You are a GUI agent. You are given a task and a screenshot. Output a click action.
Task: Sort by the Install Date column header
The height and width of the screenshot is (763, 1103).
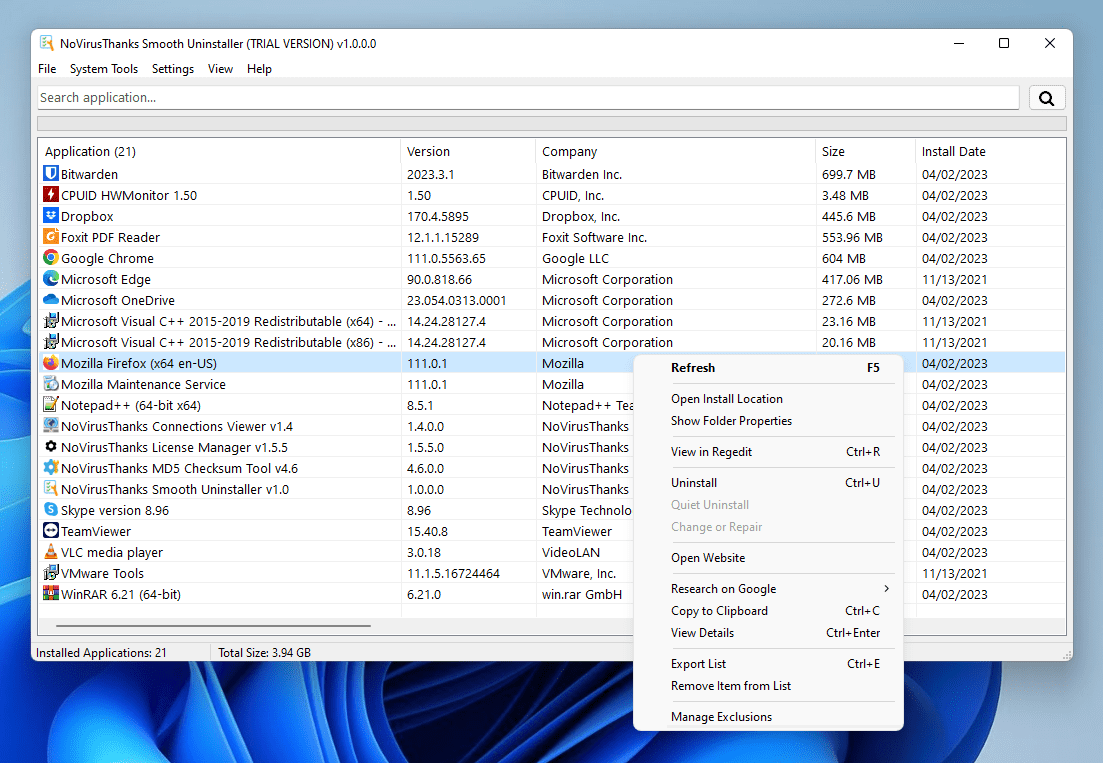click(990, 151)
